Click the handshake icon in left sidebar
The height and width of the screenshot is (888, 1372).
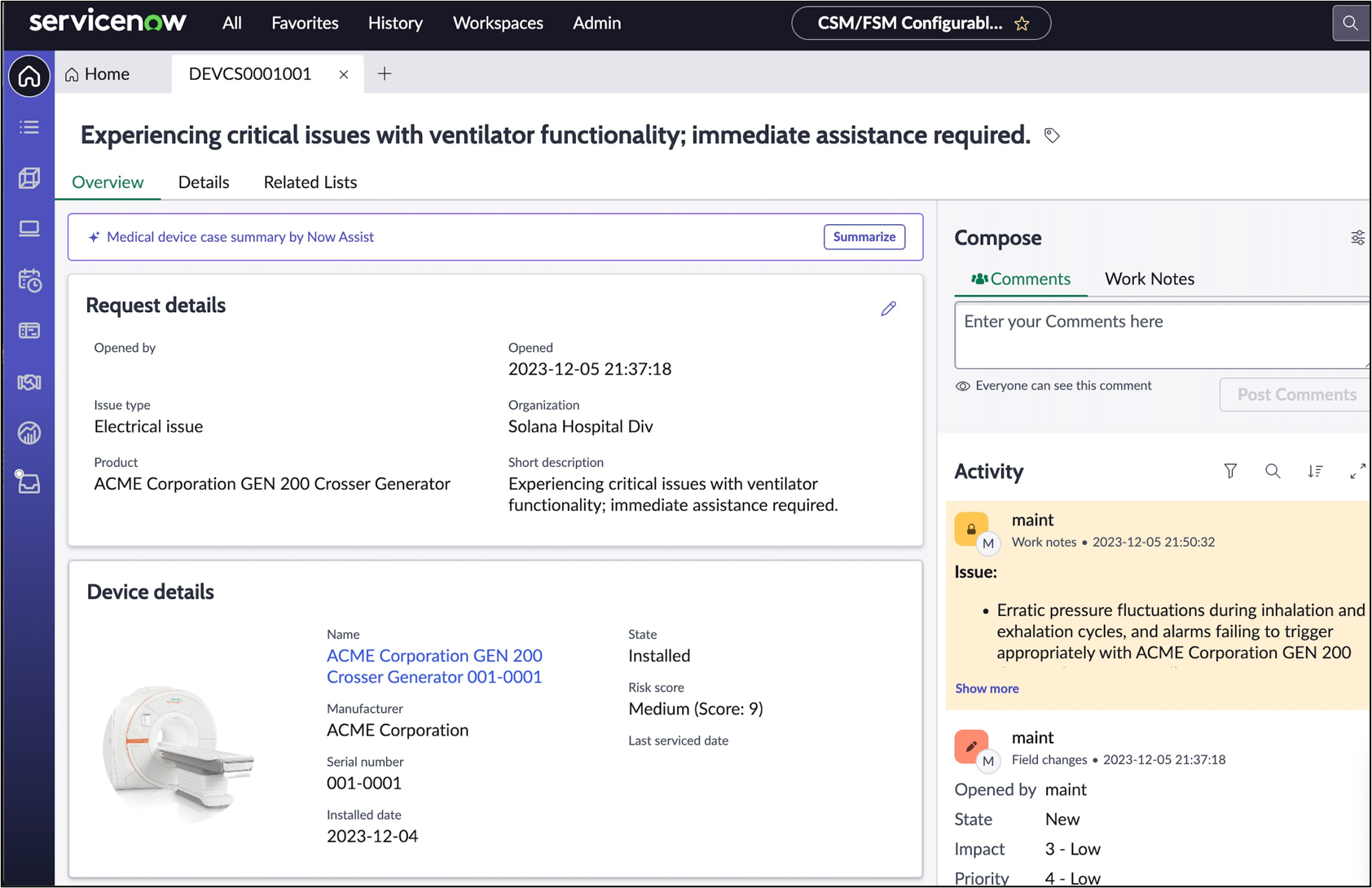coord(29,382)
